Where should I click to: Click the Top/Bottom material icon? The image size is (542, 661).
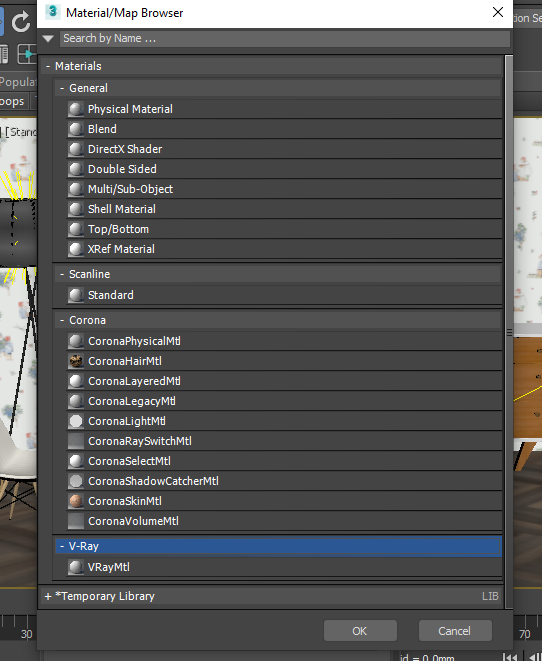(x=76, y=229)
